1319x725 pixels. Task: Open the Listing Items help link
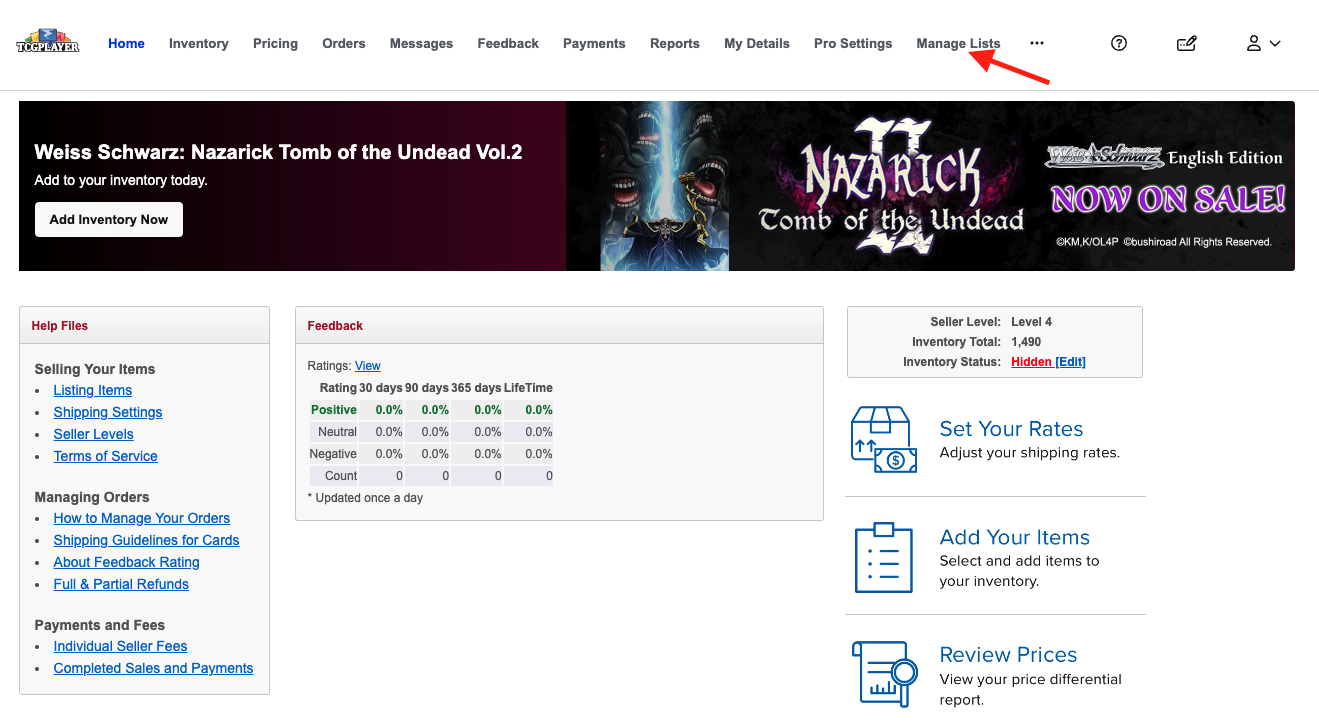point(93,390)
